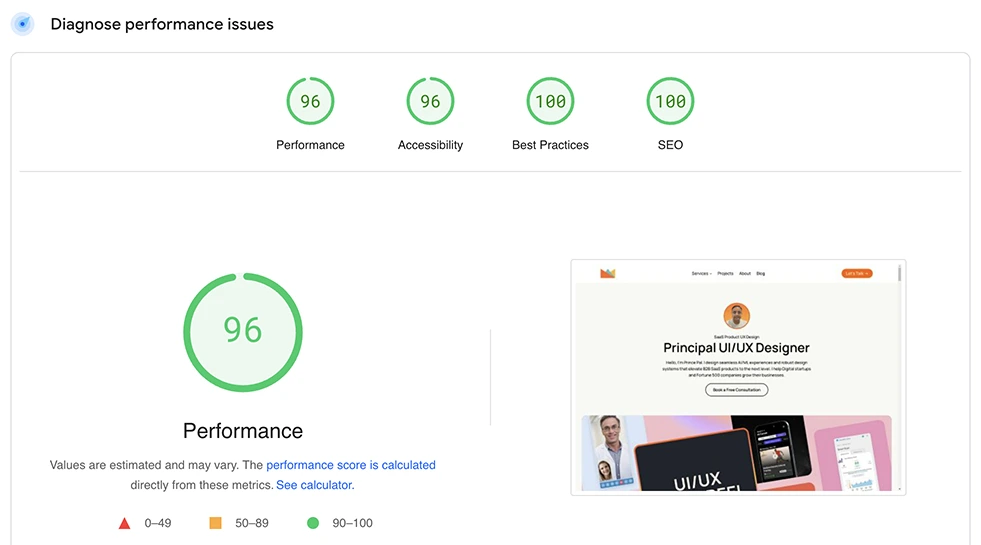Click the '90–100' score range text
981x545 pixels.
coord(352,523)
